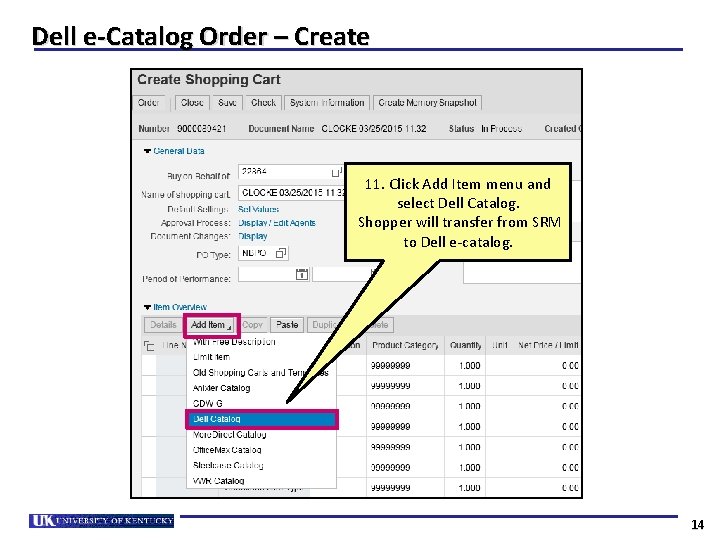Click the select-all icon in table header
Viewport: 720px width, 540px height.
tap(149, 346)
